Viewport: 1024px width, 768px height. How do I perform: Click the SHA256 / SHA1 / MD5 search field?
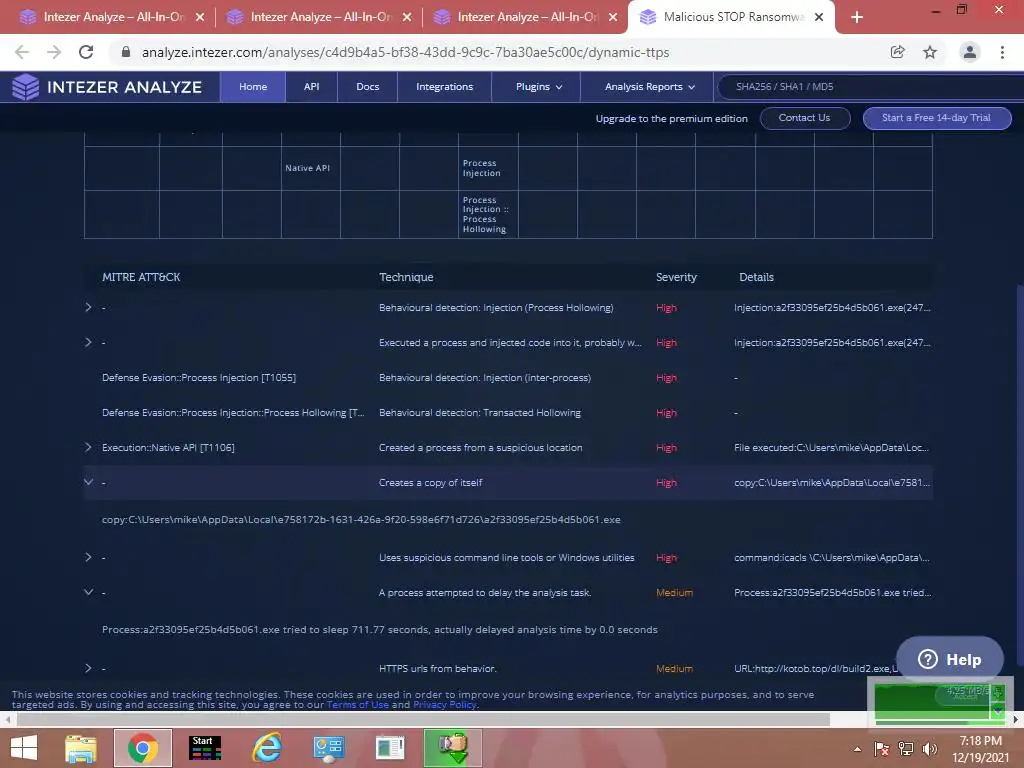coord(871,87)
